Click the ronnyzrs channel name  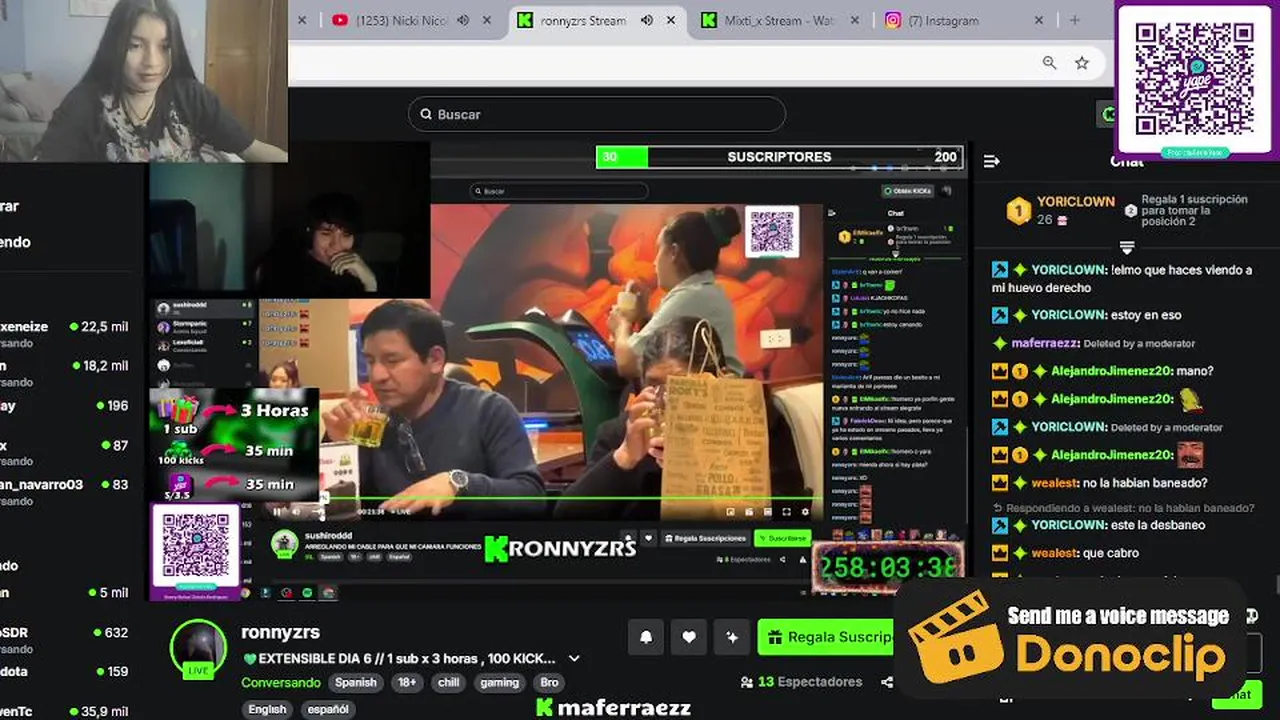click(x=280, y=632)
